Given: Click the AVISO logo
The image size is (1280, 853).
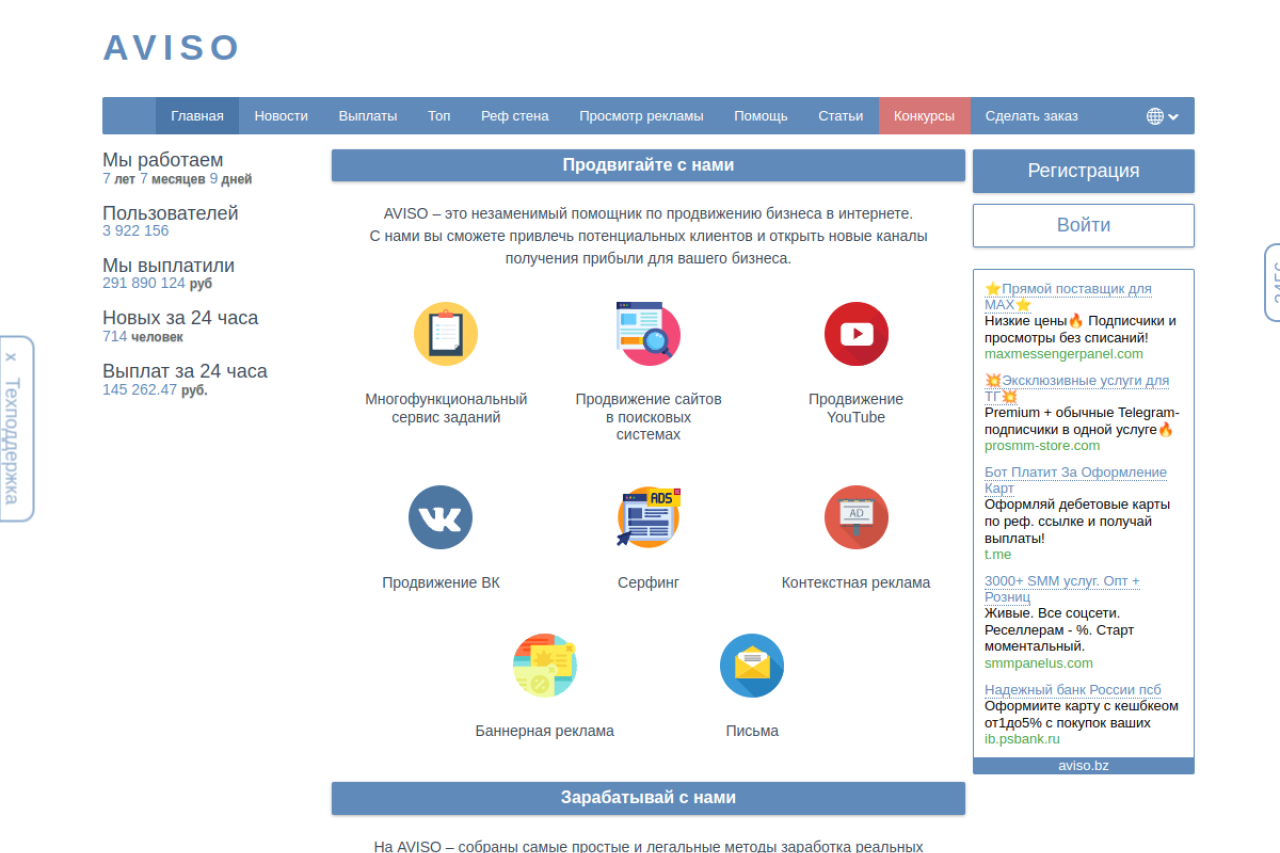Looking at the screenshot, I should tap(172, 48).
